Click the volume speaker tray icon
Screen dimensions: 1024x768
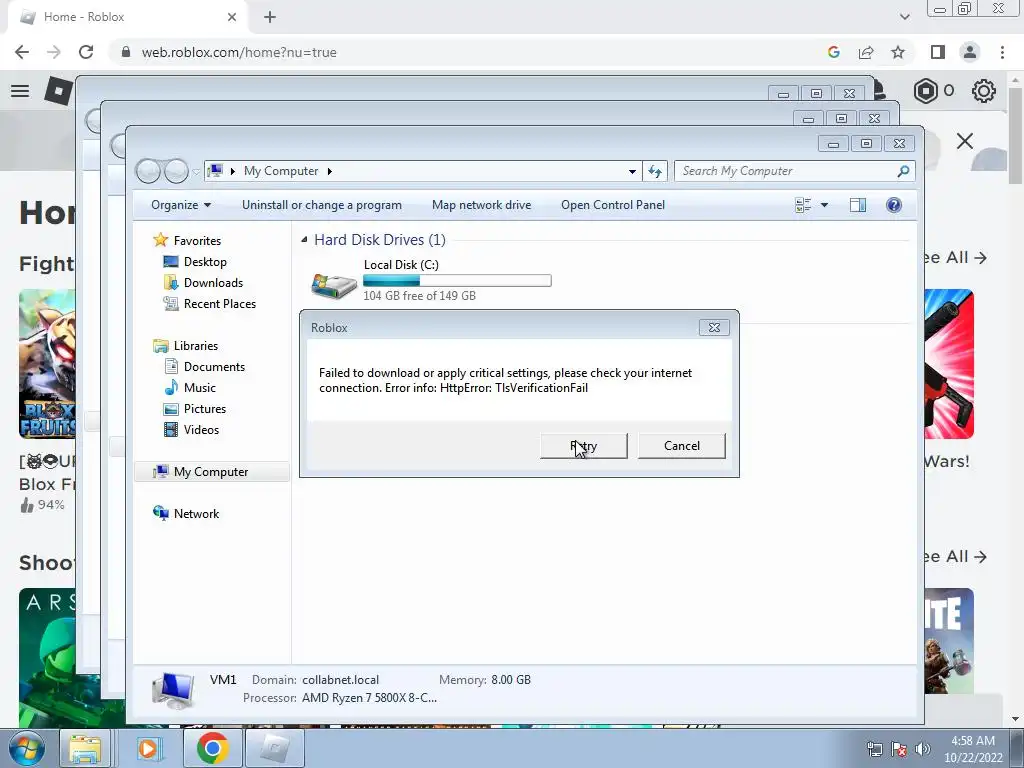[922, 749]
